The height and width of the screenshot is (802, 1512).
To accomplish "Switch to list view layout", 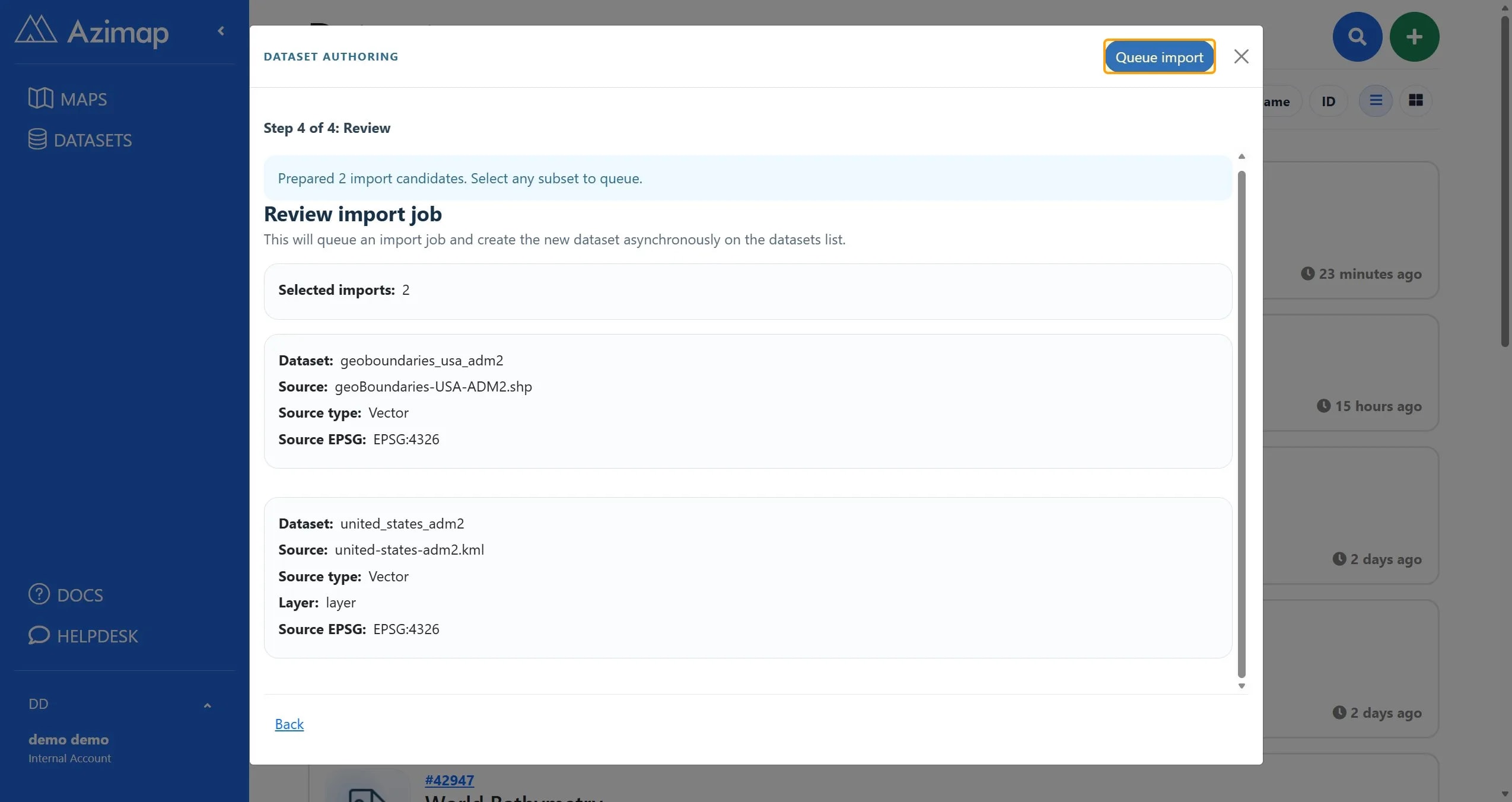I will pos(1376,101).
